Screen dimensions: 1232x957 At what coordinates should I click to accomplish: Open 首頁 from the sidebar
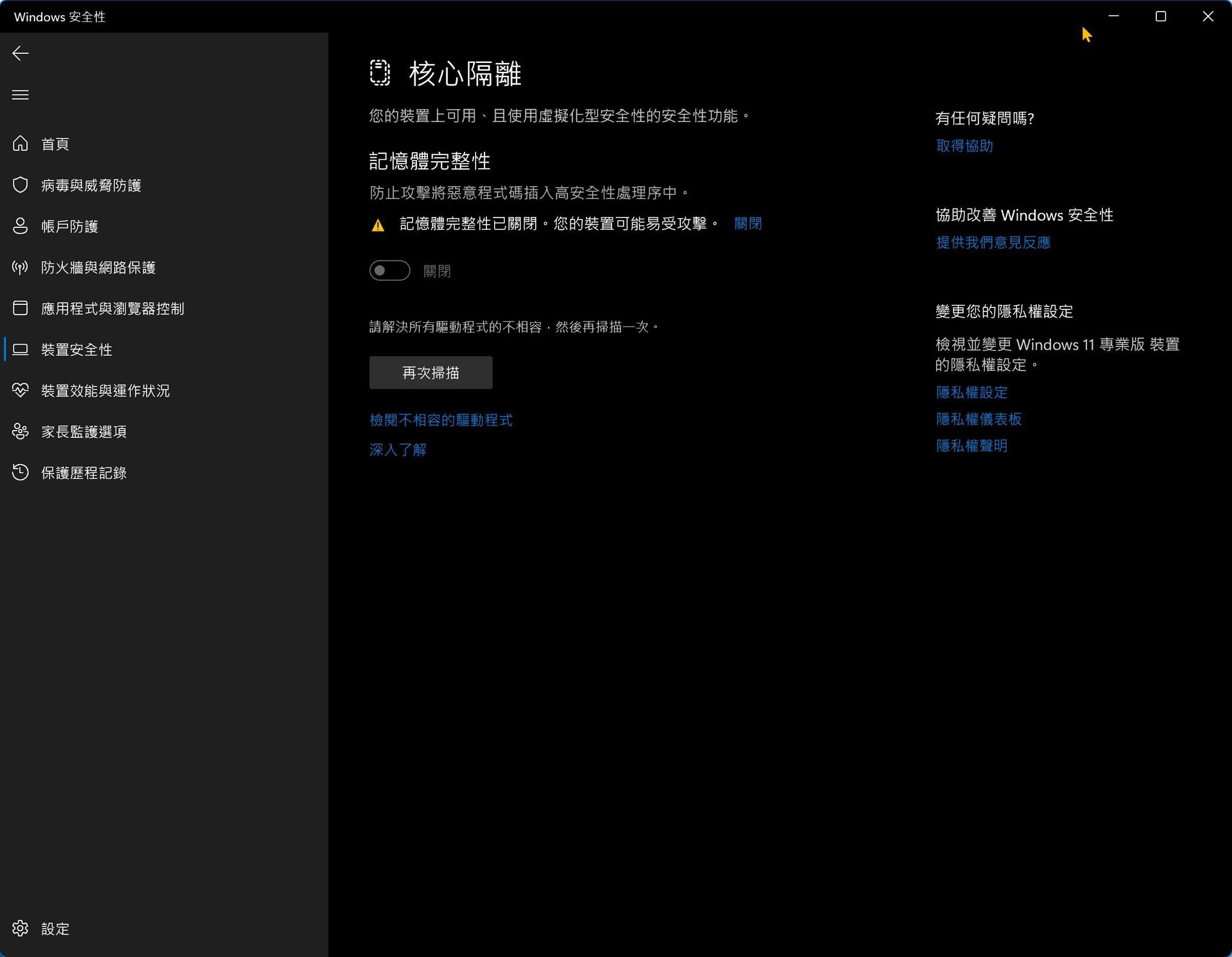coord(55,144)
